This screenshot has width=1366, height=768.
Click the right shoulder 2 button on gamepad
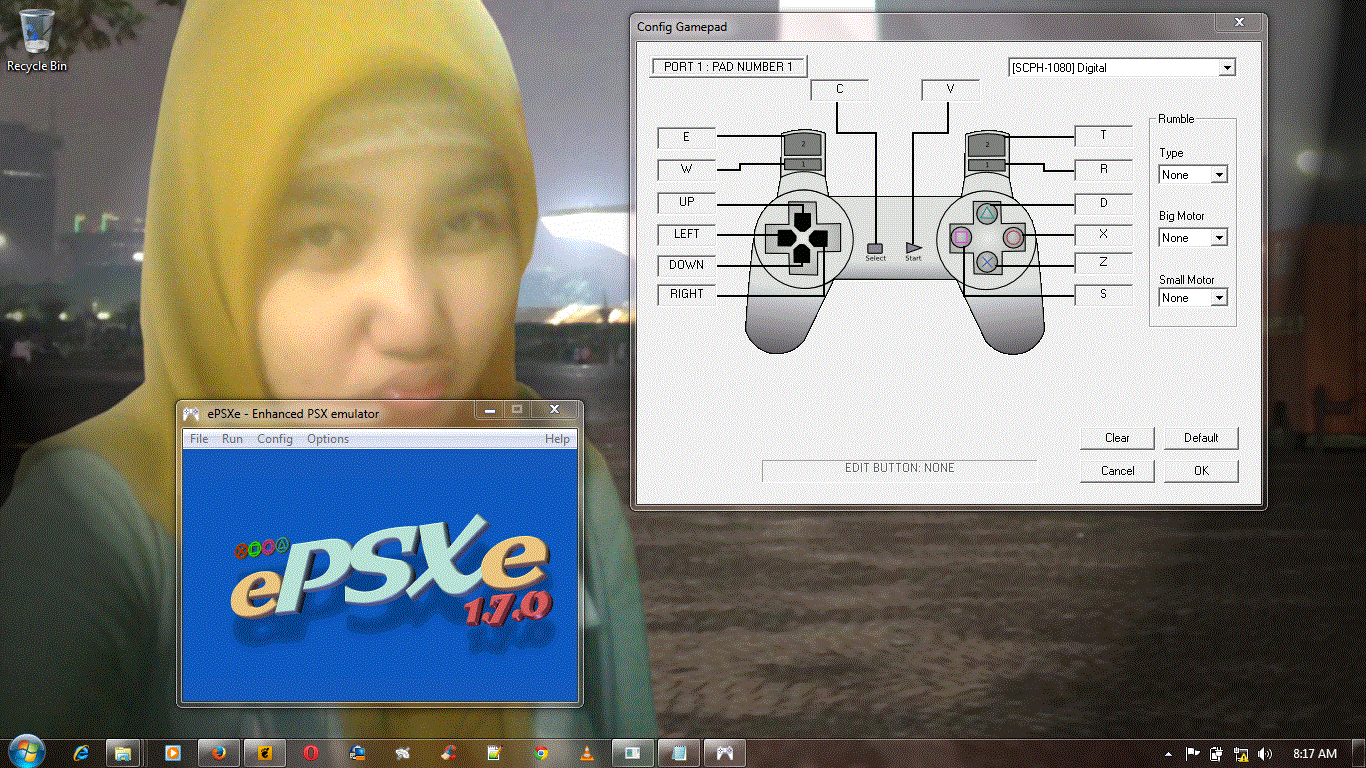(x=987, y=145)
